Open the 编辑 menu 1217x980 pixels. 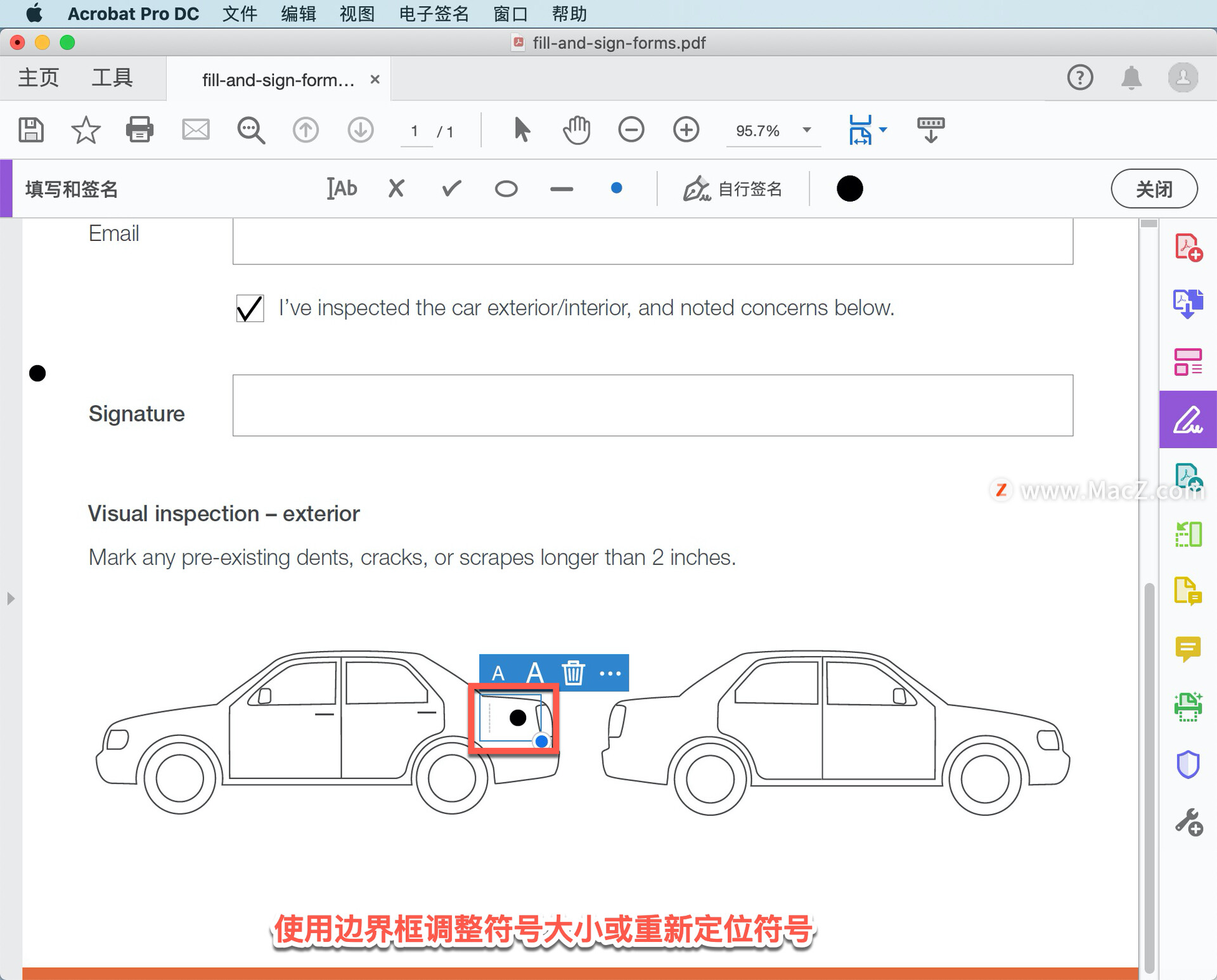(299, 13)
